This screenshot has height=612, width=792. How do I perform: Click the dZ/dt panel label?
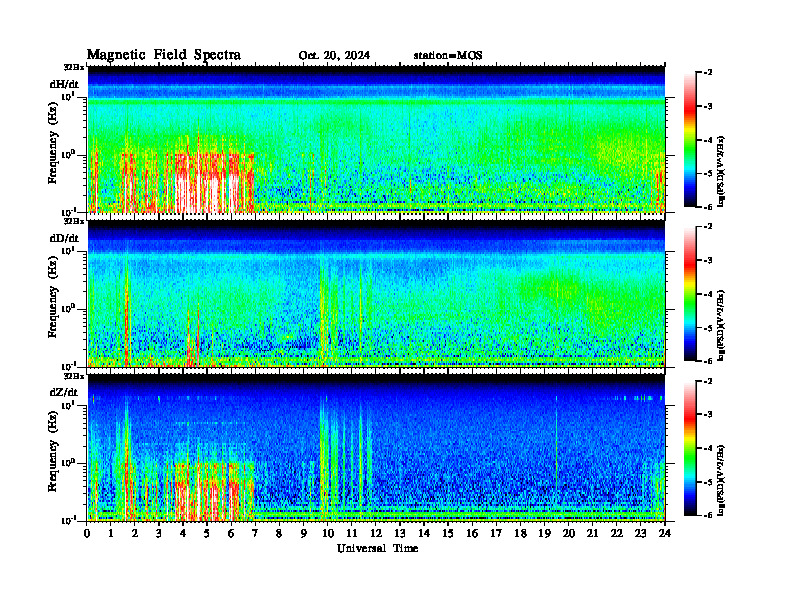click(x=64, y=392)
